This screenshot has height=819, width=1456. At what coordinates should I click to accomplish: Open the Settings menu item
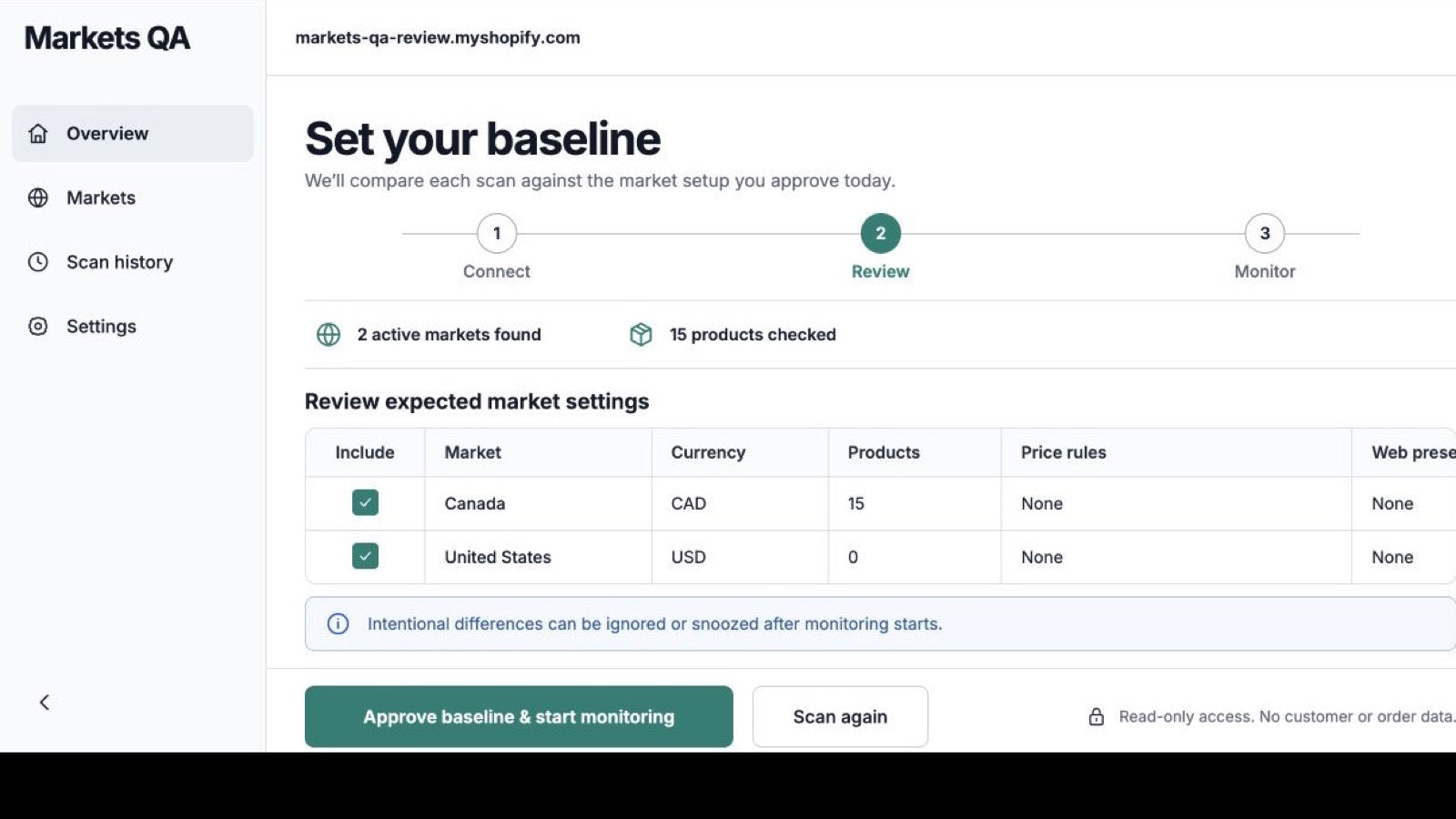(x=133, y=326)
